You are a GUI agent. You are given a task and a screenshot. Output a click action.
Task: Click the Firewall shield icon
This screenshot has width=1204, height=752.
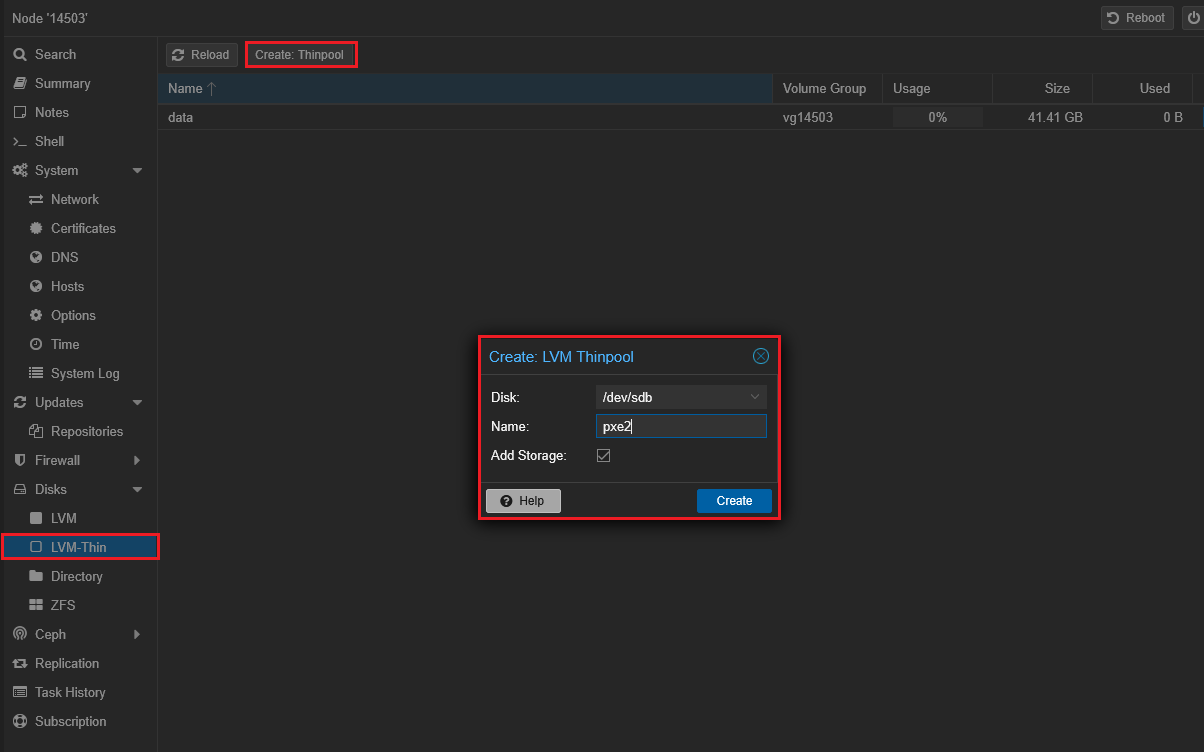pos(19,460)
